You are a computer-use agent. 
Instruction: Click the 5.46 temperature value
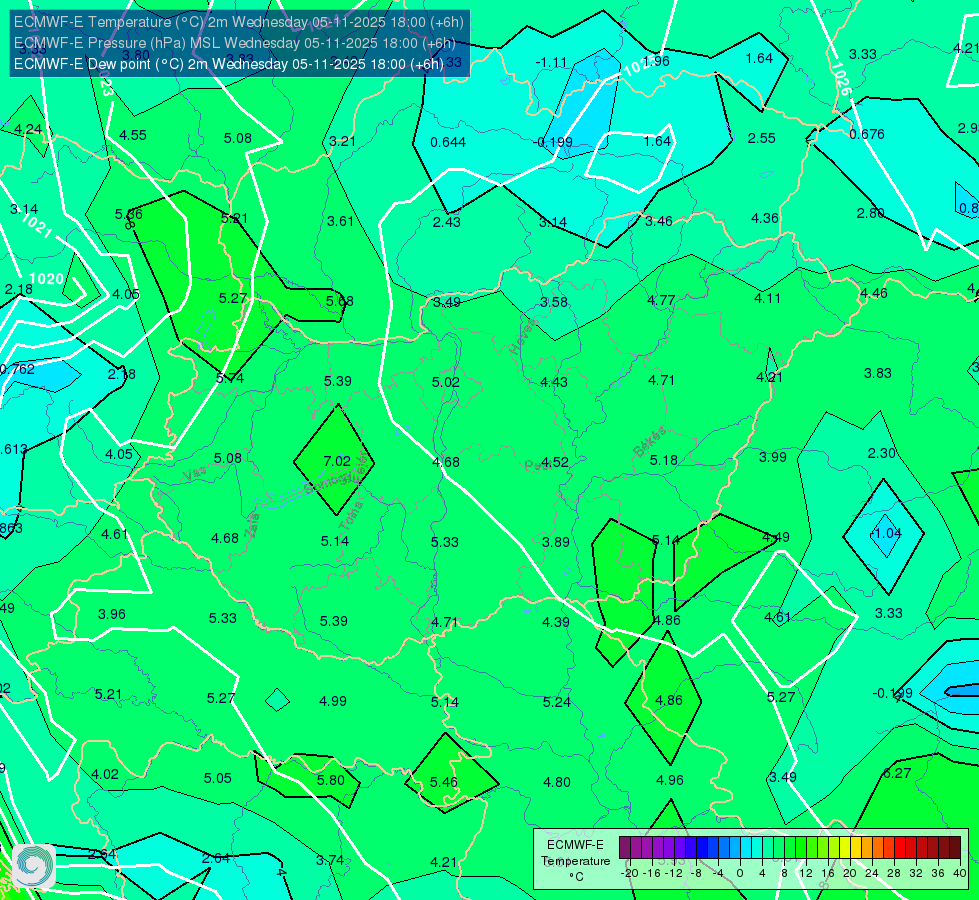pyautogui.click(x=444, y=782)
